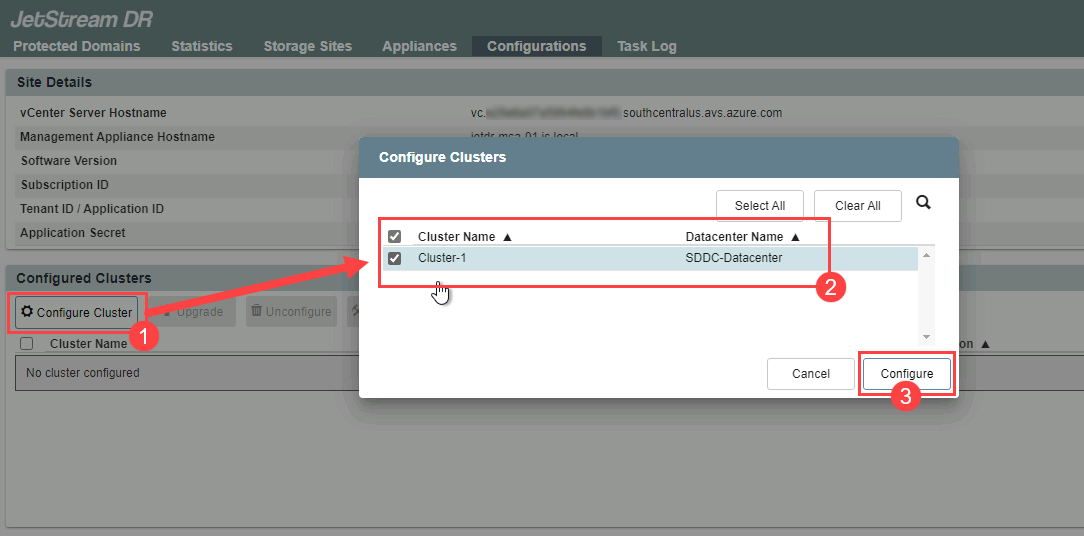The width and height of the screenshot is (1084, 536).
Task: Click scrollbar down arrow in cluster list
Action: (x=926, y=337)
